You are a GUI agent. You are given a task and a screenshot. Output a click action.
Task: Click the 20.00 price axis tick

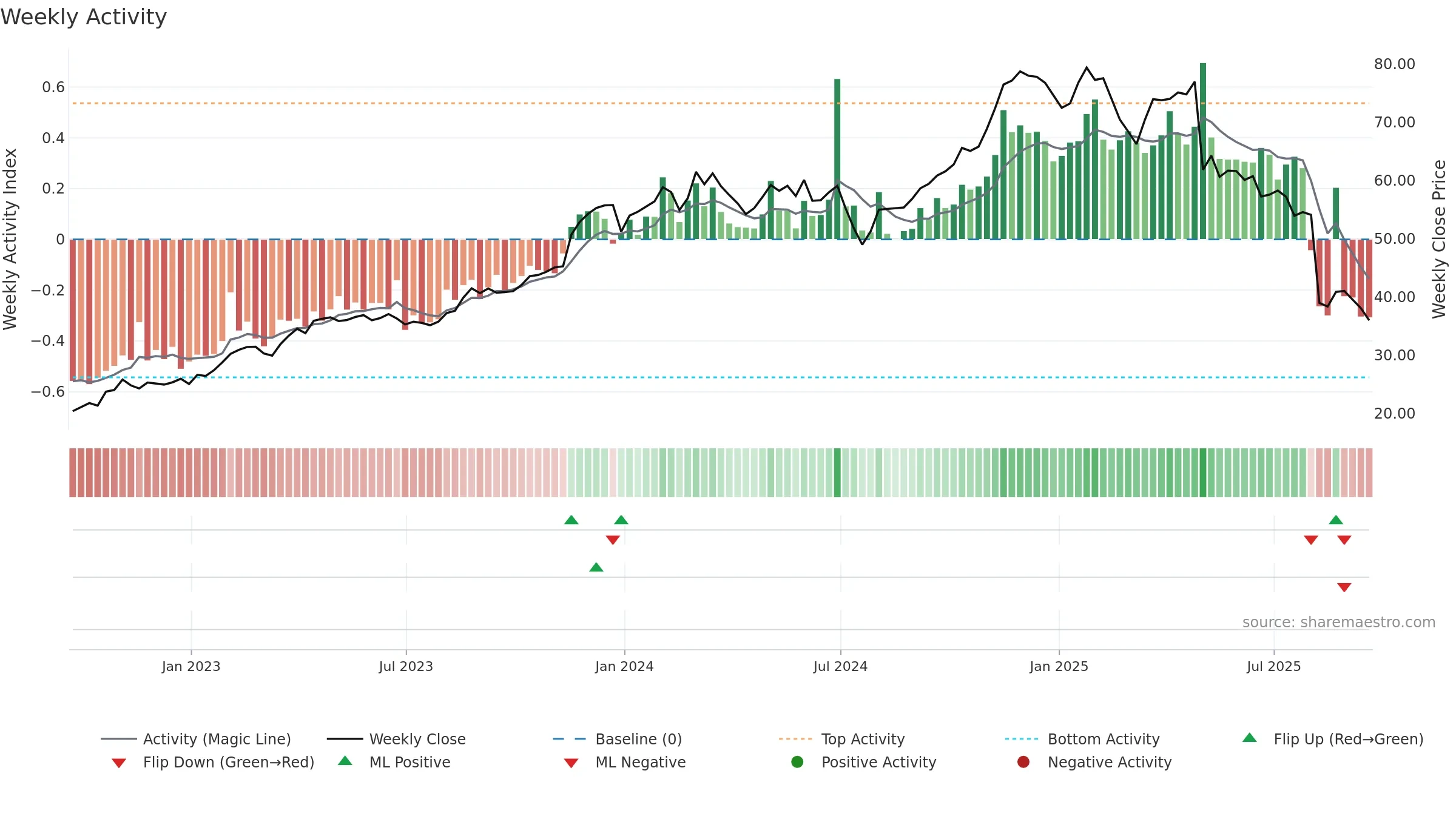pos(1395,413)
